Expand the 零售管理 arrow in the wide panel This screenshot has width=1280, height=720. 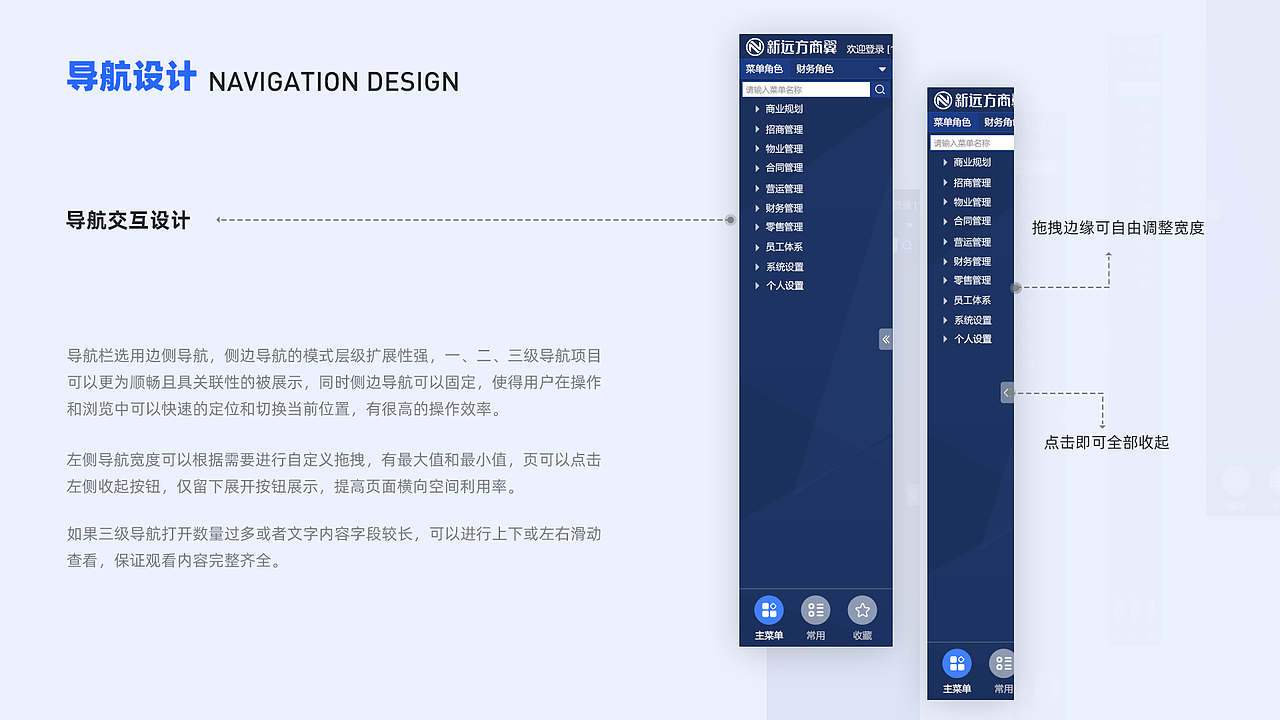point(757,227)
